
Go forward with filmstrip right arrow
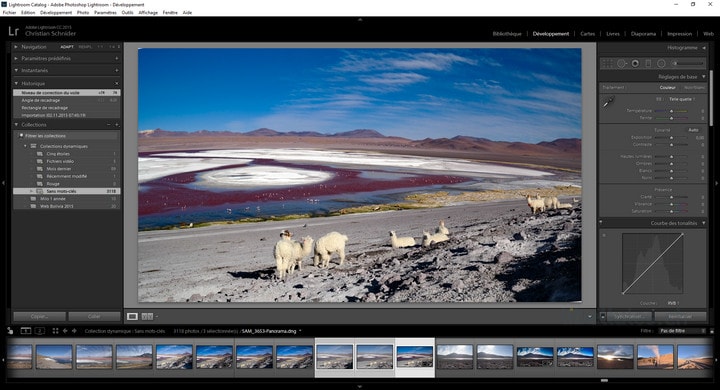(74, 331)
